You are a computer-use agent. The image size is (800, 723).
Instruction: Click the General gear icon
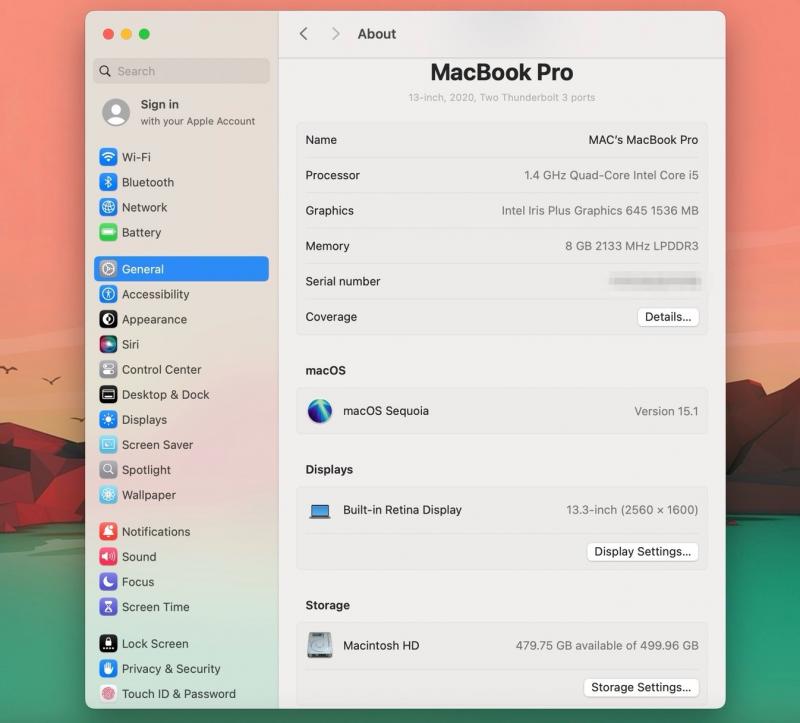coord(108,269)
